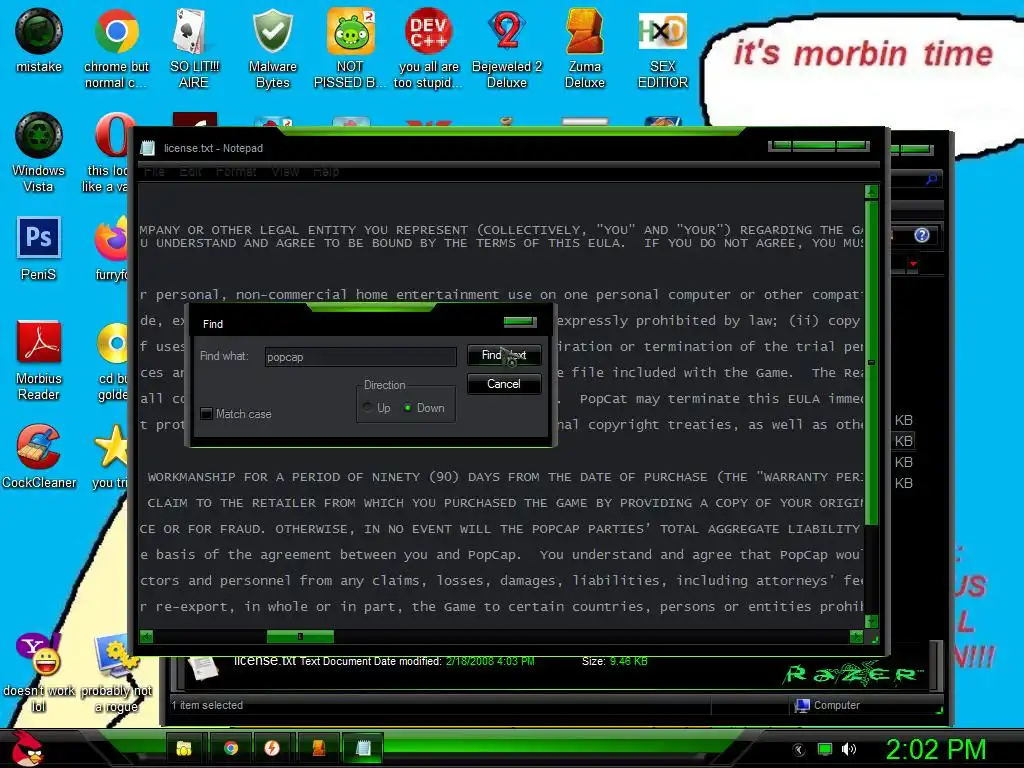
Task: Click Notepad's scroll down arrow
Action: [x=871, y=621]
